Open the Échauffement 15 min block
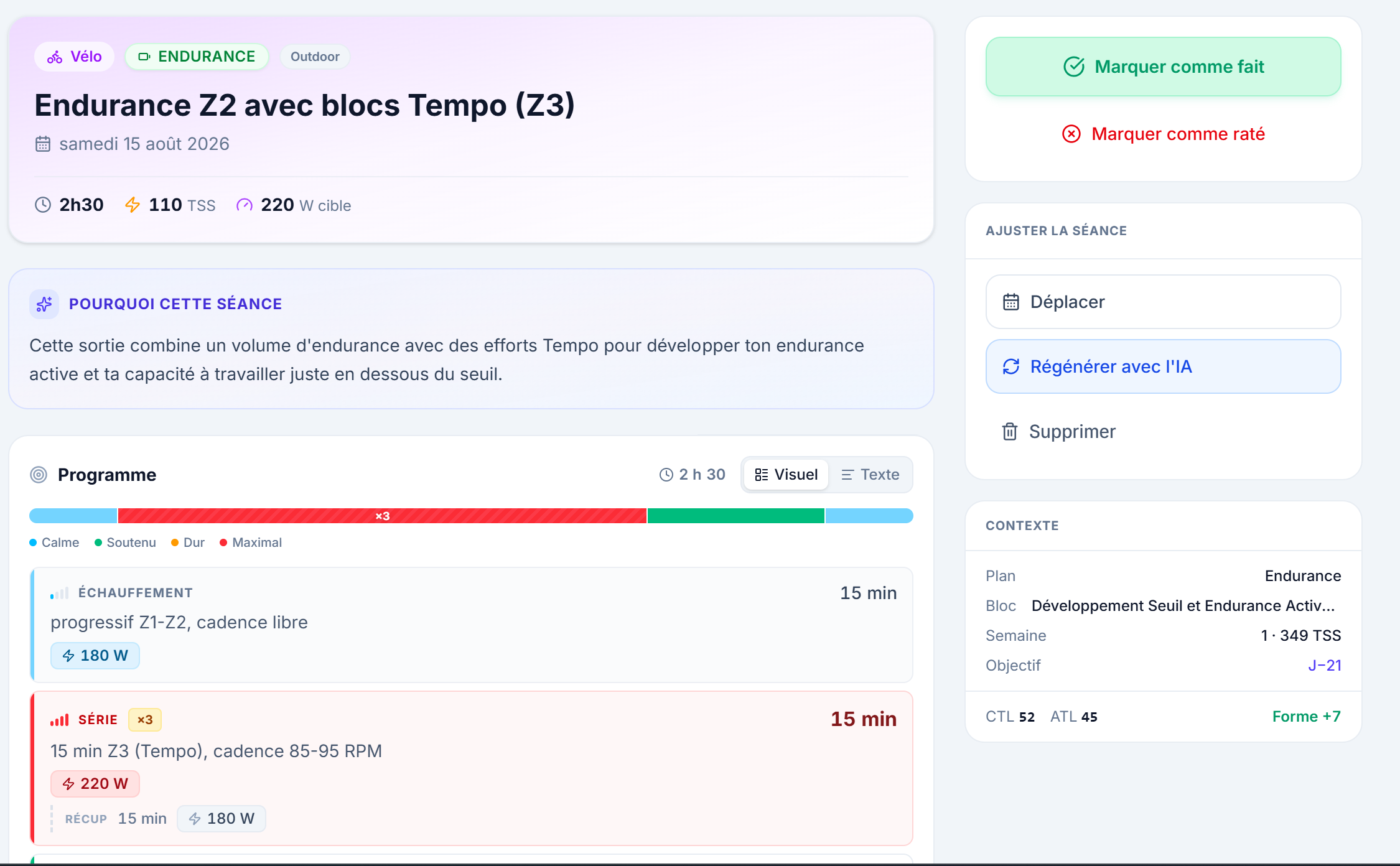This screenshot has width=1400, height=866. (x=472, y=625)
